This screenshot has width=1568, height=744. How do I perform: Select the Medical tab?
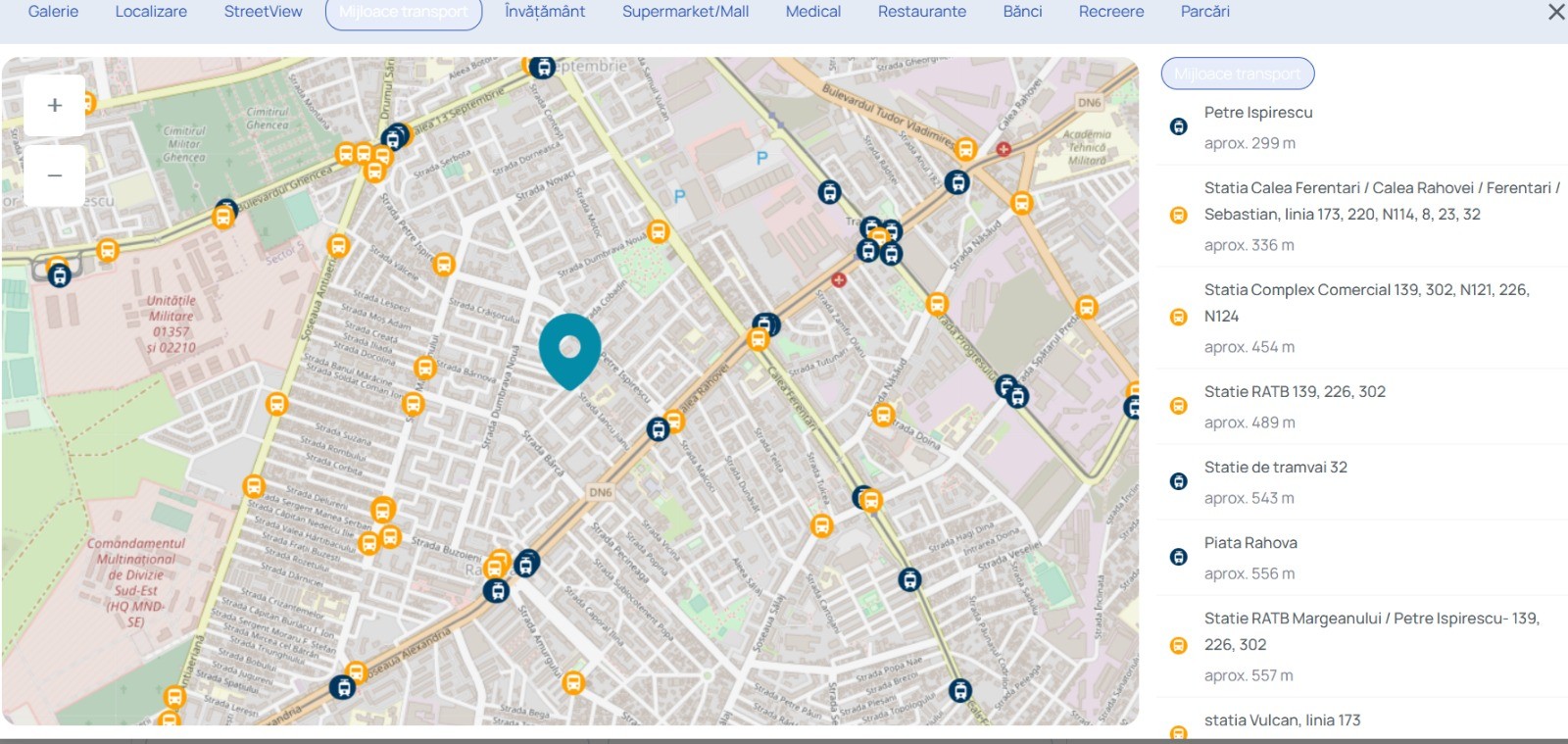pos(812,12)
